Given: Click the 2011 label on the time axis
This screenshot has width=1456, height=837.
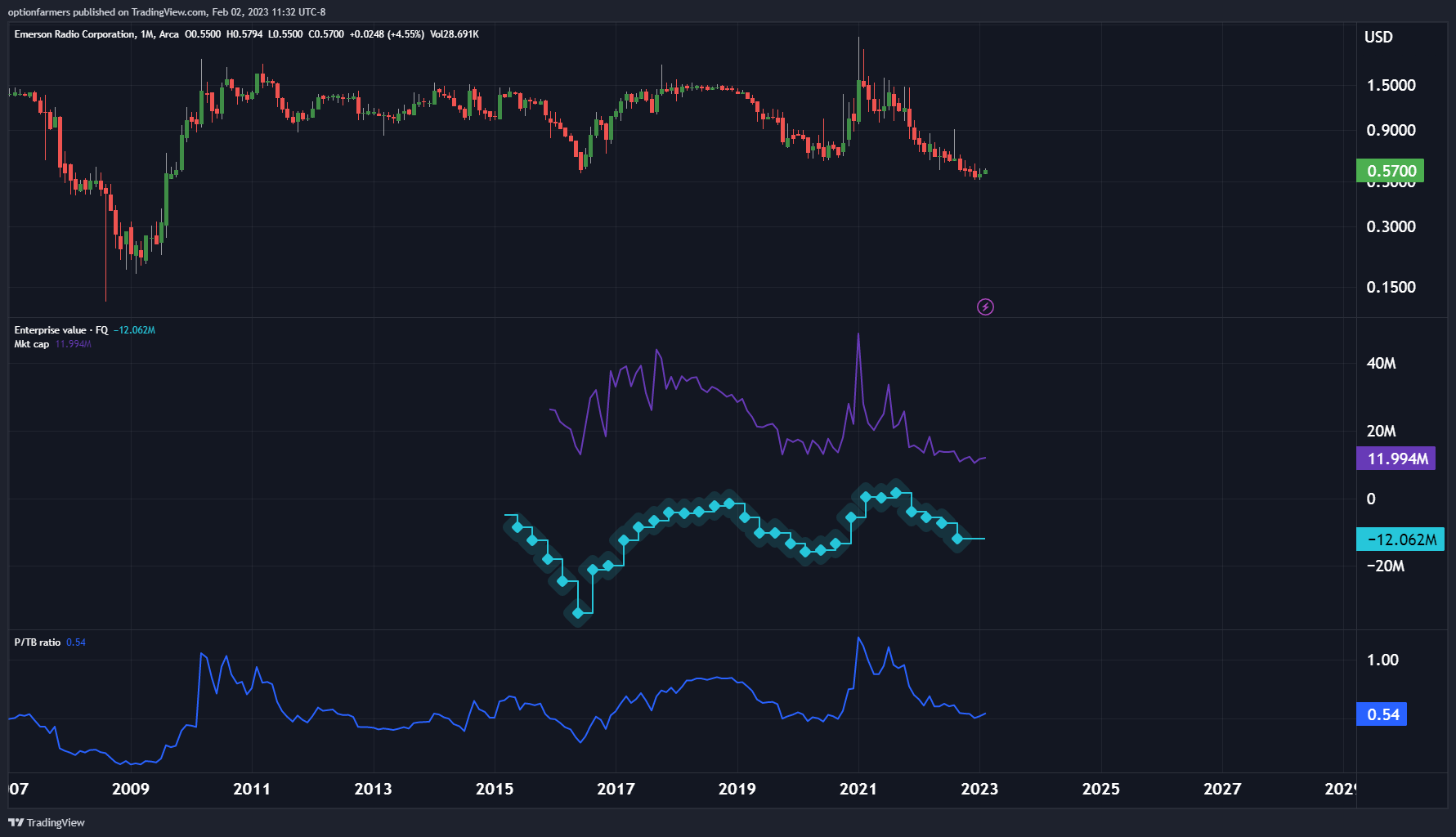Looking at the screenshot, I should coord(252,789).
